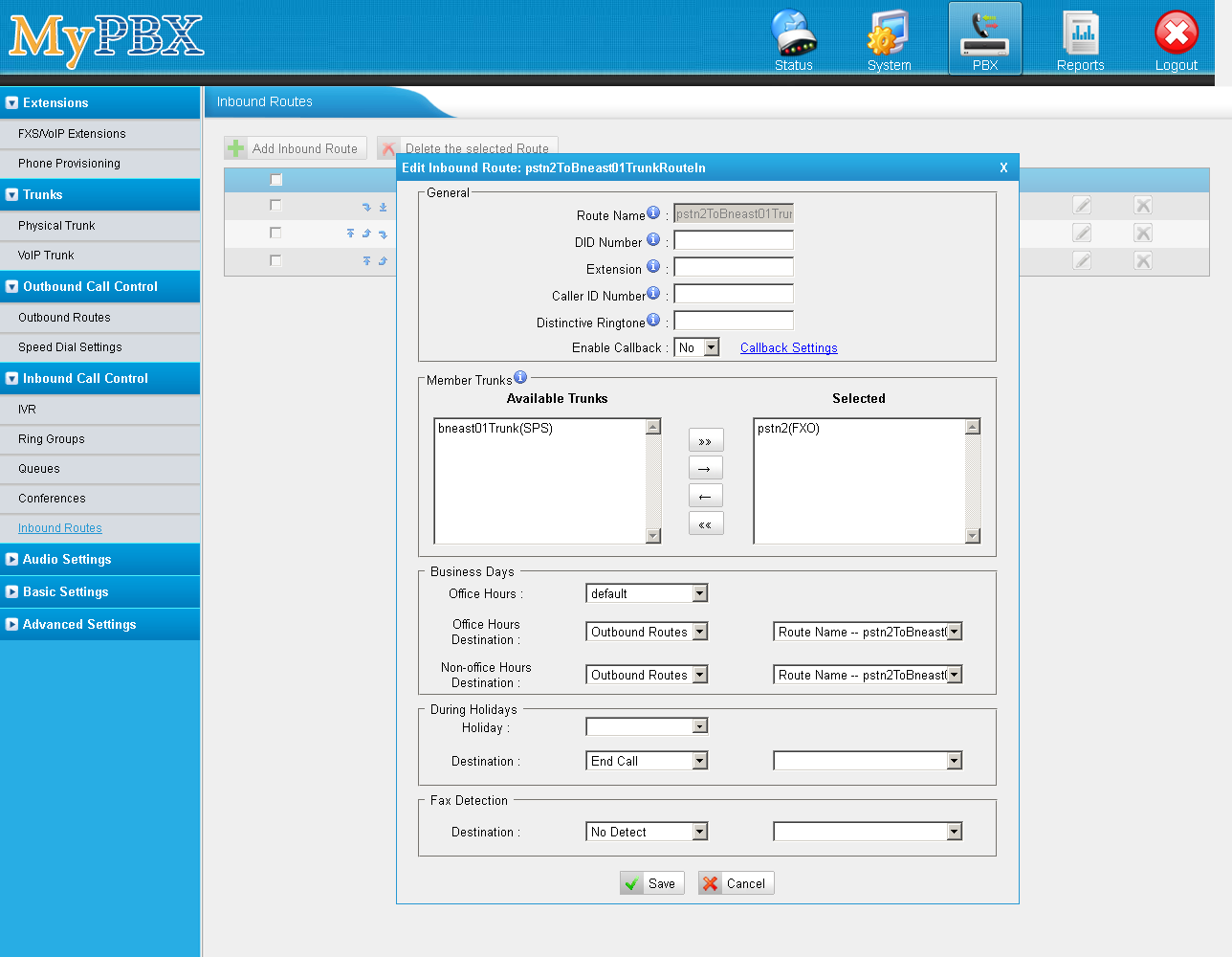Check the first route row checkbox
1232x957 pixels.
point(275,205)
